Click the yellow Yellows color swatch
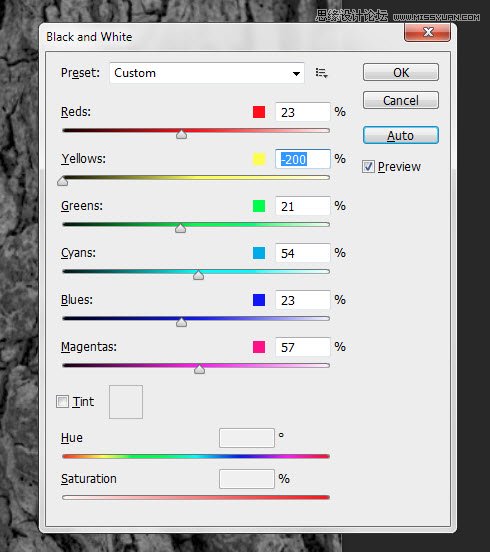490x552 pixels. (259, 159)
